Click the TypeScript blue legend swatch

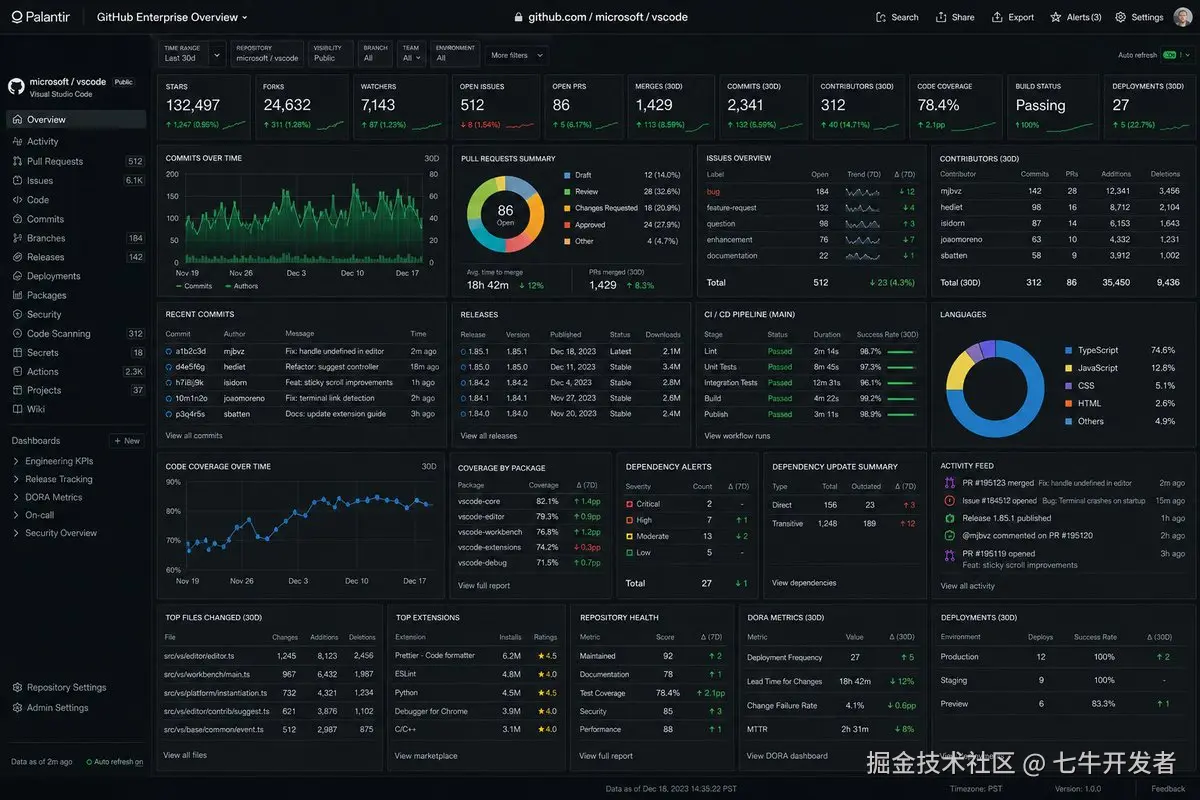coord(1068,351)
